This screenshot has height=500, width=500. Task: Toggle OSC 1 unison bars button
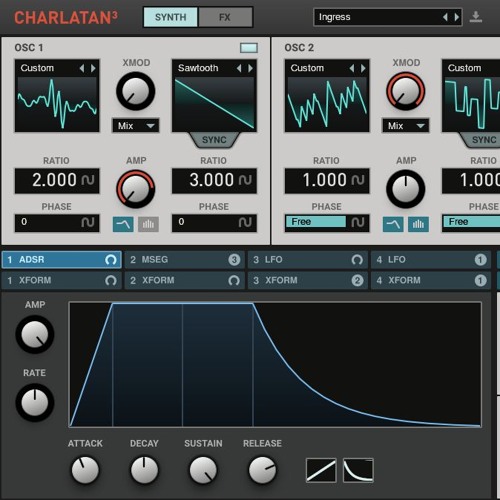click(x=148, y=224)
